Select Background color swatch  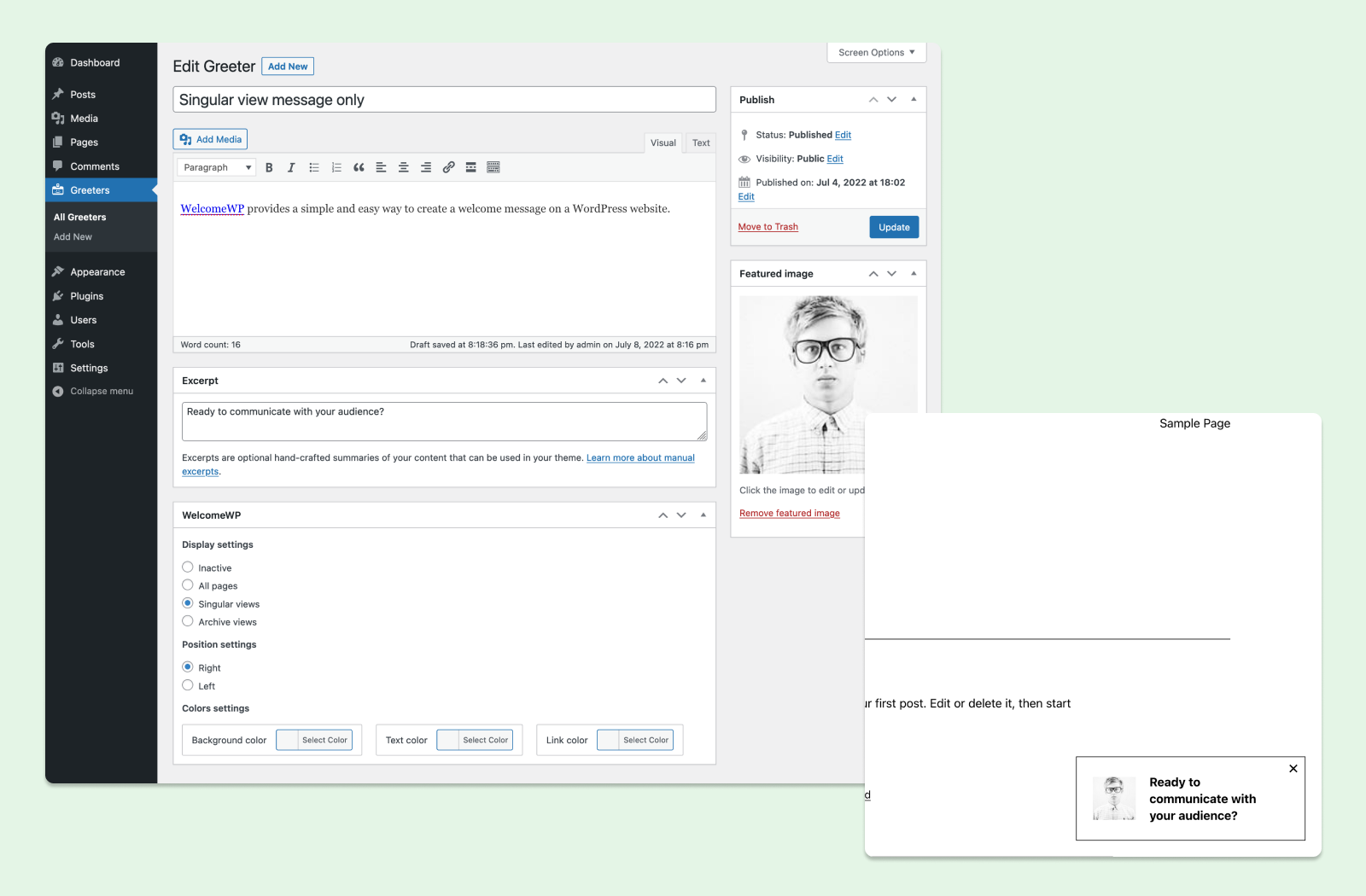tap(314, 740)
